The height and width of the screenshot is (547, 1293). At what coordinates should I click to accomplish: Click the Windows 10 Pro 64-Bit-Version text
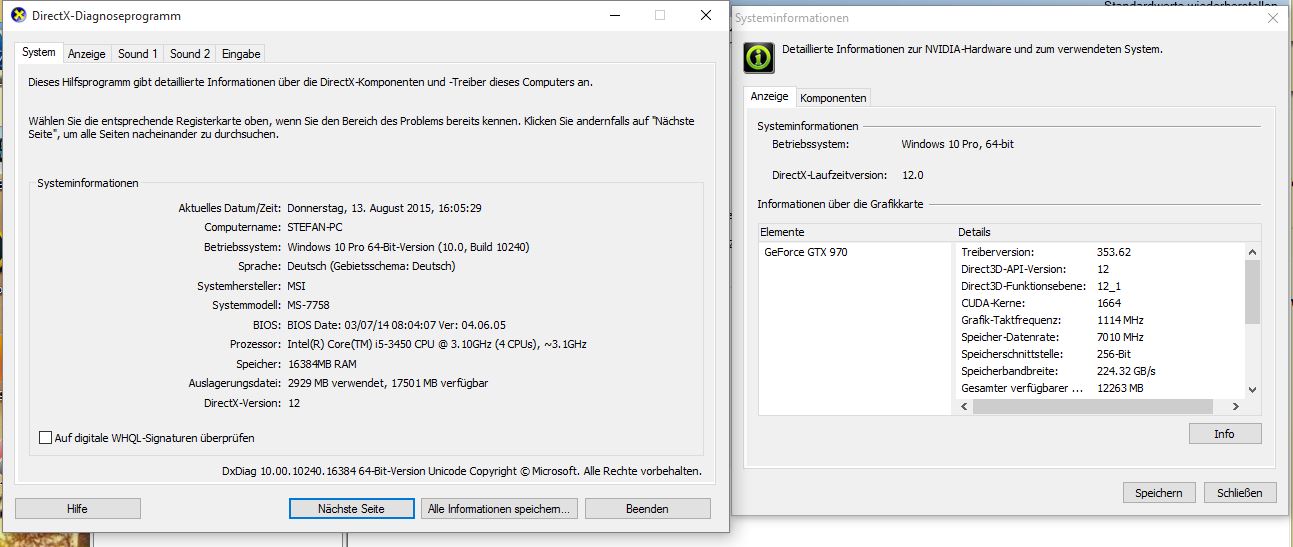click(x=407, y=247)
